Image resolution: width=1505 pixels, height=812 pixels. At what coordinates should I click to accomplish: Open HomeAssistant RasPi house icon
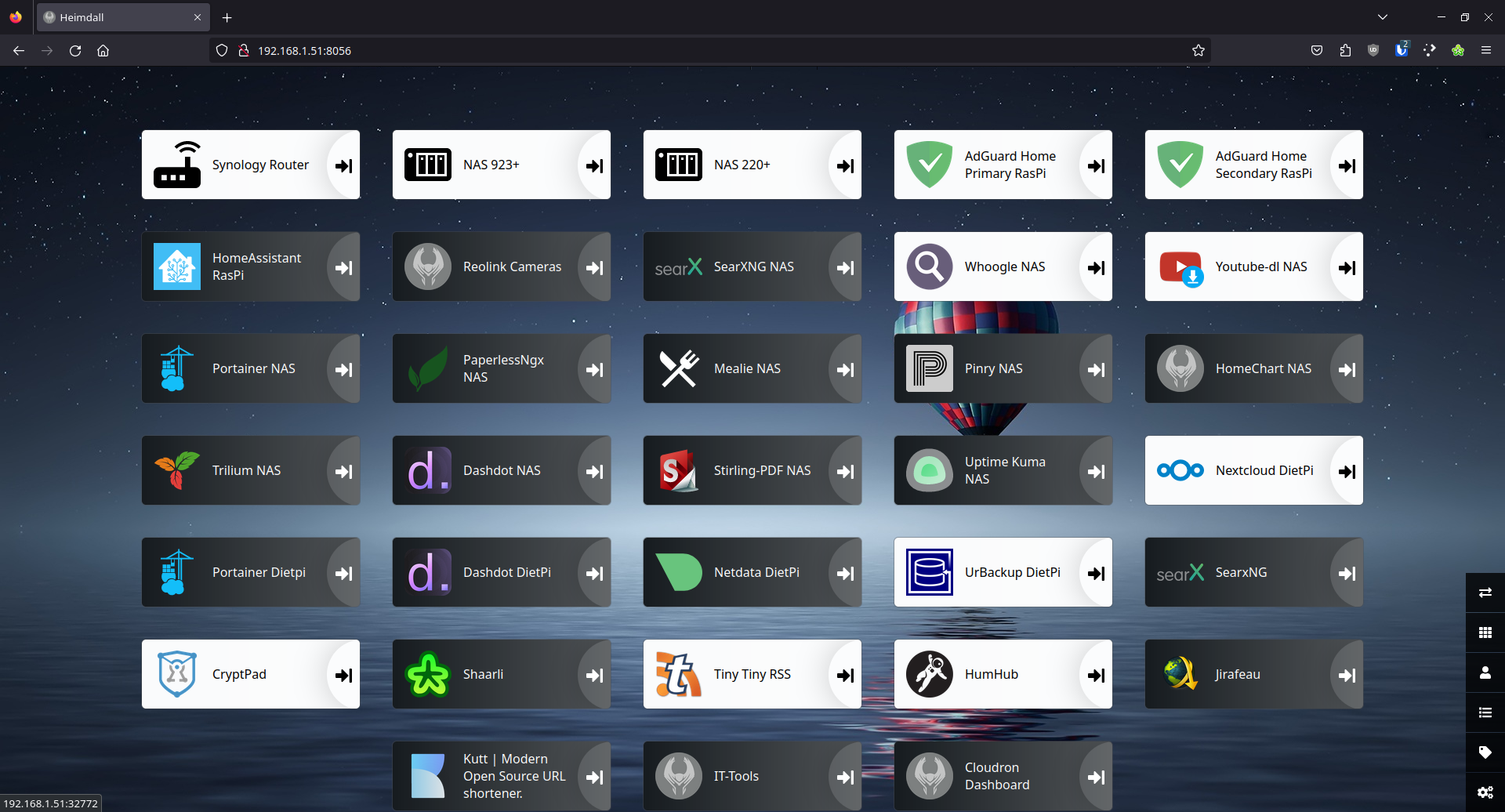coord(177,266)
